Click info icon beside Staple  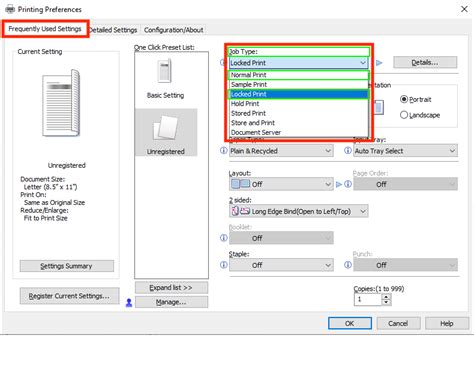pos(224,265)
